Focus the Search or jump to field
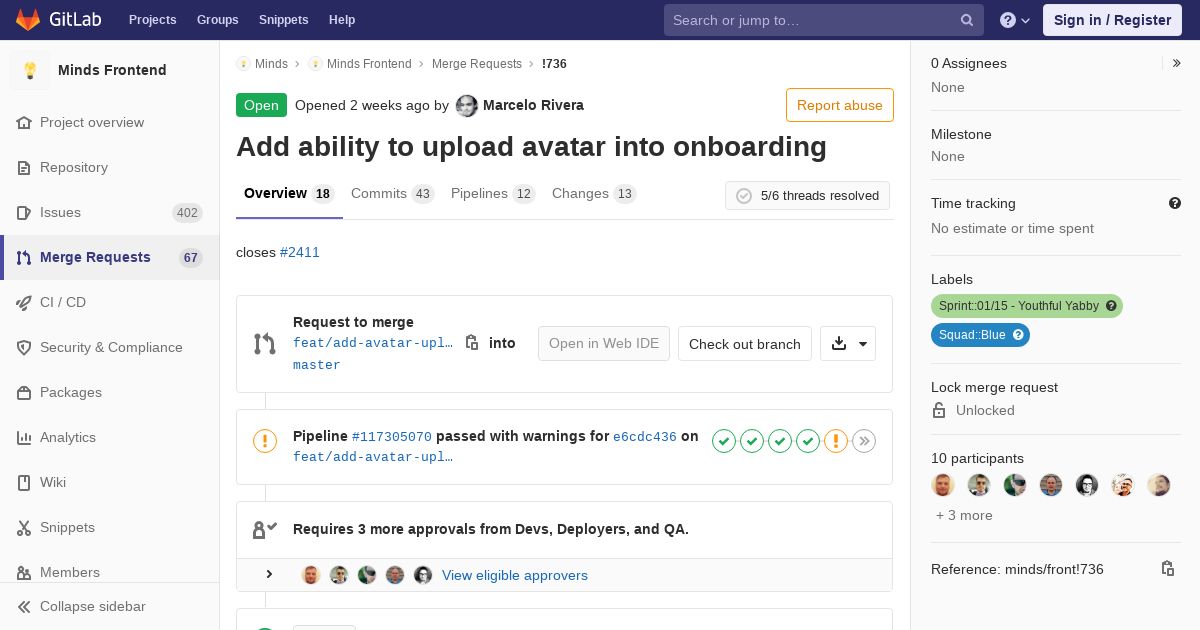The height and width of the screenshot is (630, 1200). [824, 20]
